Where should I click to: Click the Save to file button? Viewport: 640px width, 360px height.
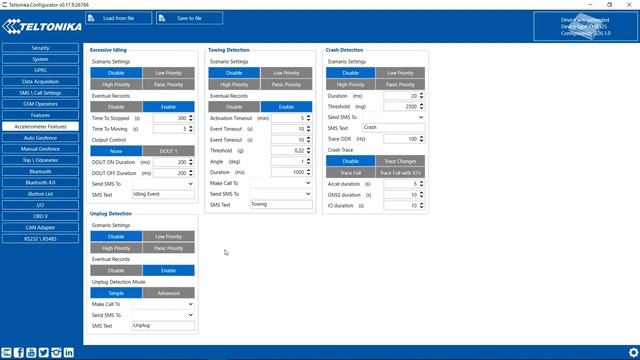(x=189, y=18)
